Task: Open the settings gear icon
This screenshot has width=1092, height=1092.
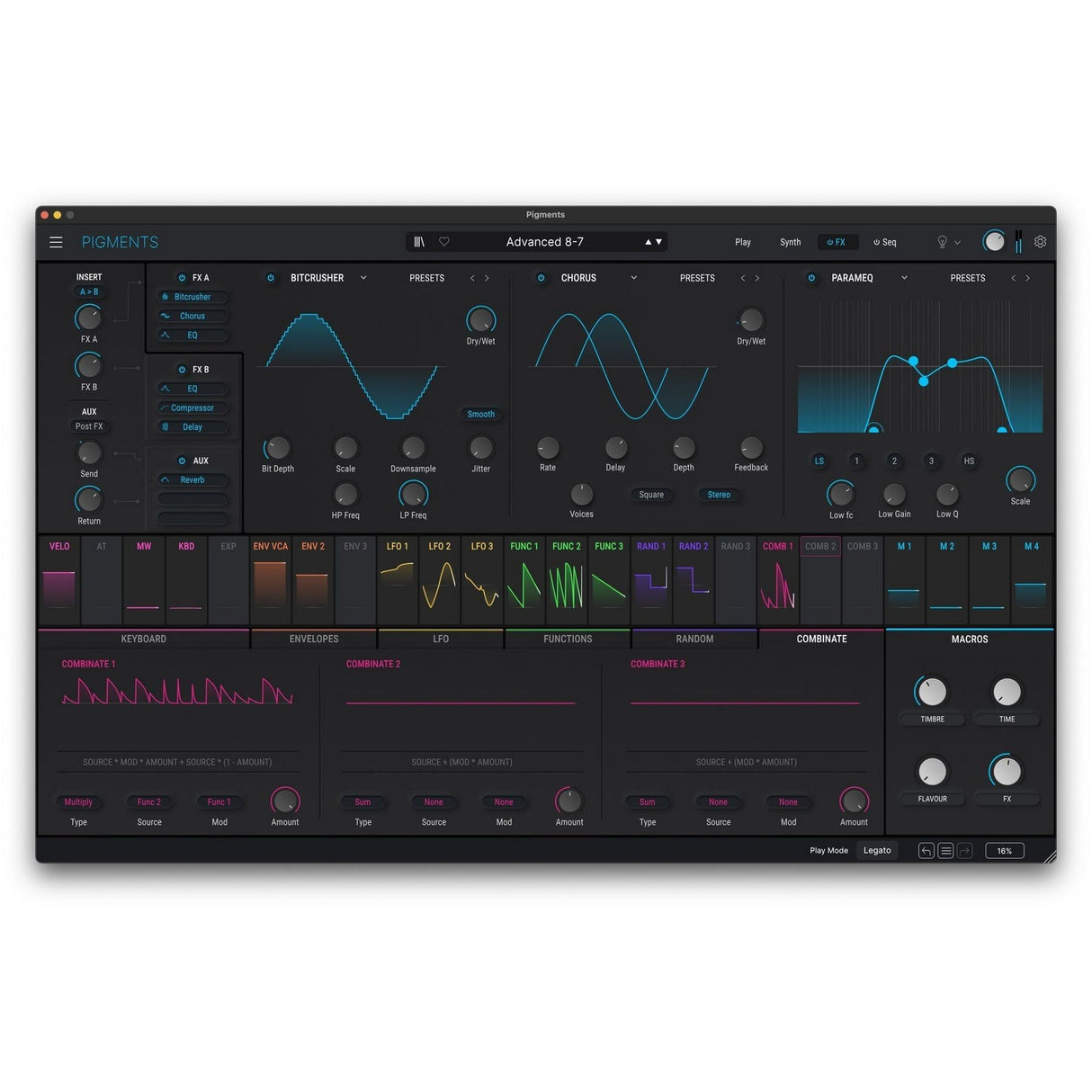Action: pyautogui.click(x=1040, y=242)
